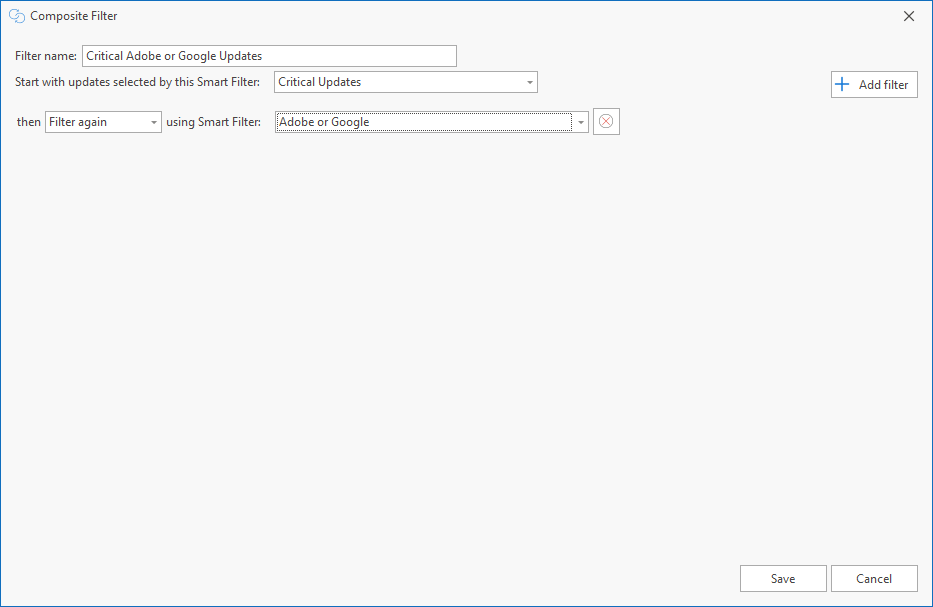This screenshot has width=933, height=607.
Task: Click the Composite Filter title text
Action: 72,15
